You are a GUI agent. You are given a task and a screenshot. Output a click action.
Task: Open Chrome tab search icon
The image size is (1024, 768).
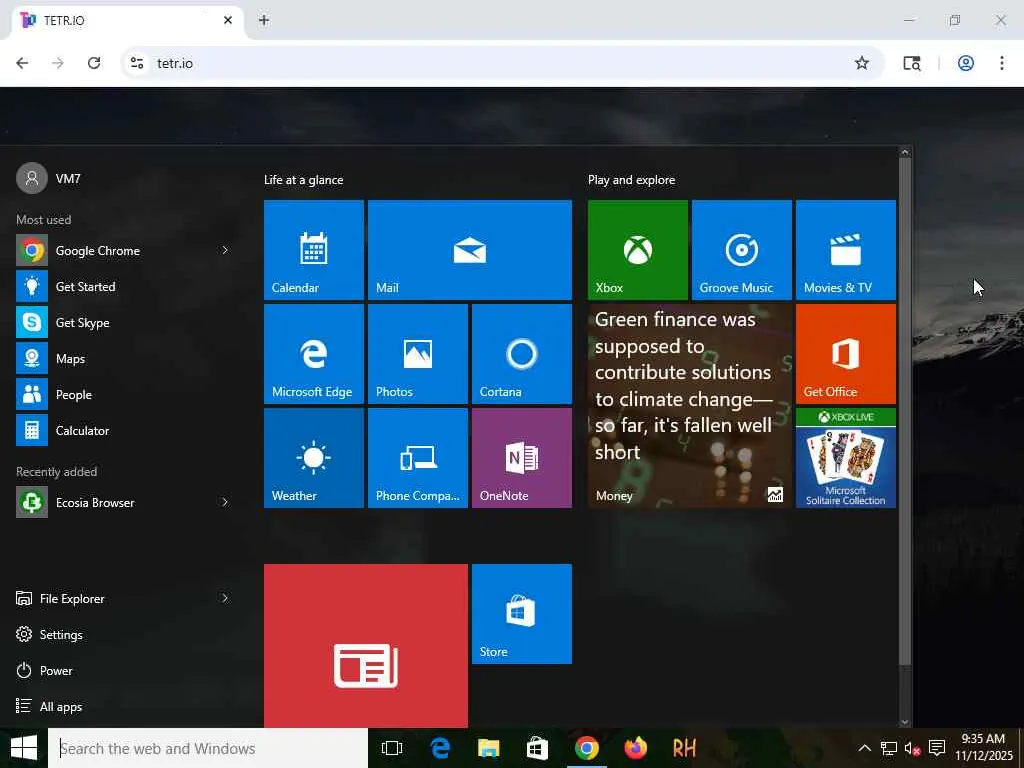[x=912, y=63]
